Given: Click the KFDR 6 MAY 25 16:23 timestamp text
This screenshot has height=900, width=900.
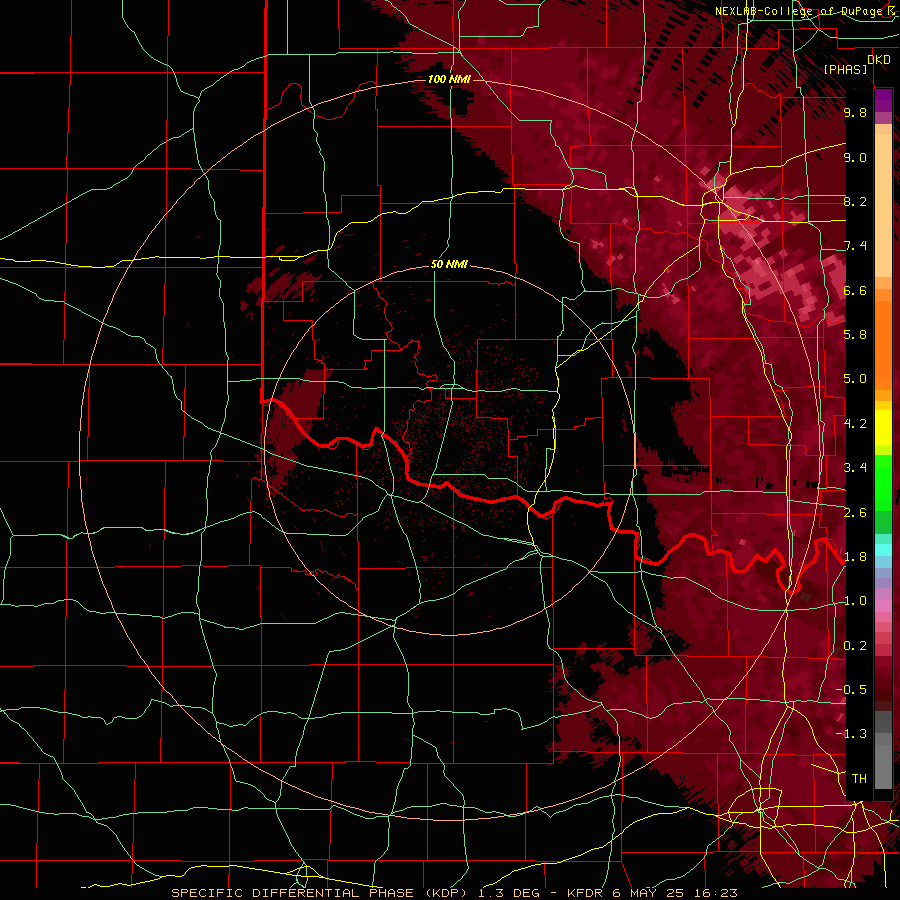Looking at the screenshot, I should tap(652, 893).
